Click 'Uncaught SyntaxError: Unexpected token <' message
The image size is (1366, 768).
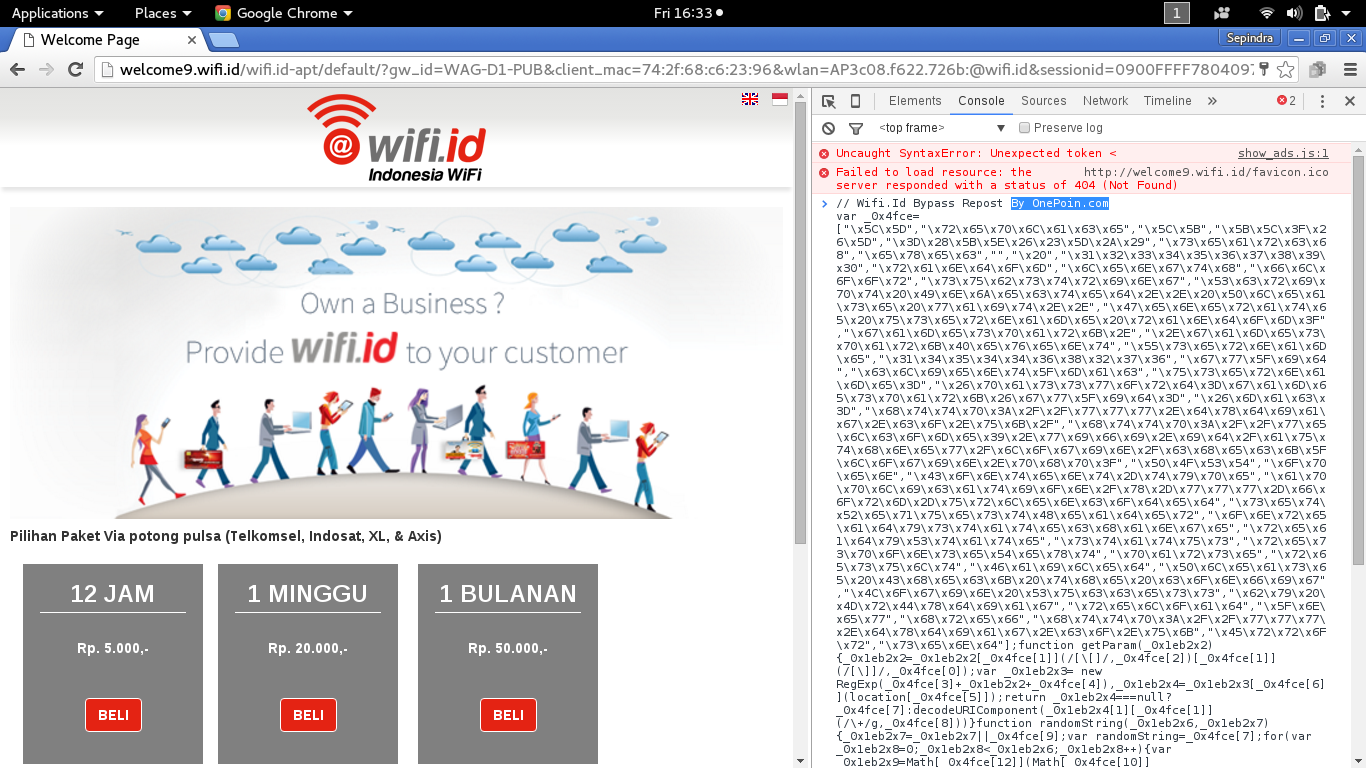point(976,154)
